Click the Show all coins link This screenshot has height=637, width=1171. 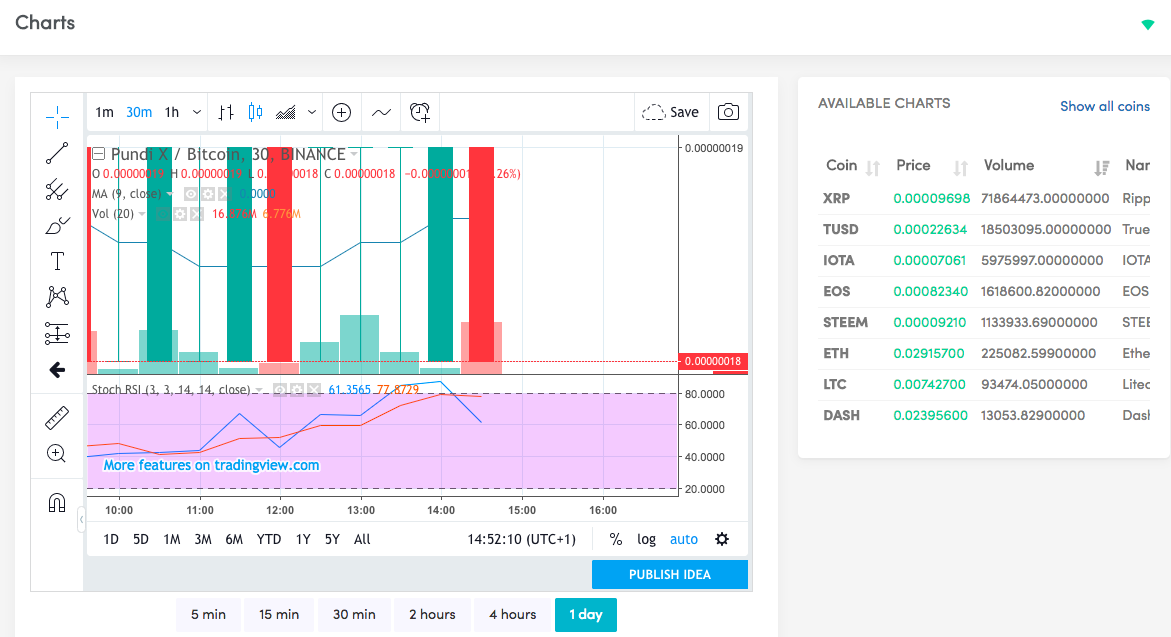tap(1105, 106)
